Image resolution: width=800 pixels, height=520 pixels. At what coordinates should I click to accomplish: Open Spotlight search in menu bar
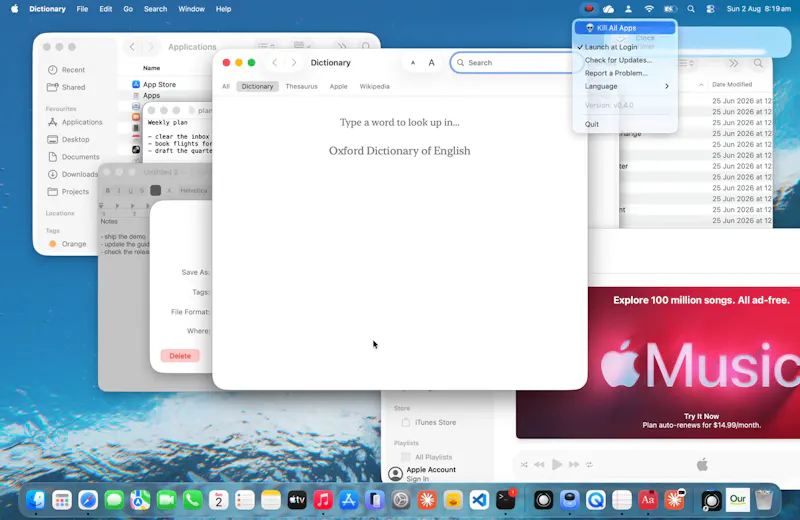(x=691, y=9)
